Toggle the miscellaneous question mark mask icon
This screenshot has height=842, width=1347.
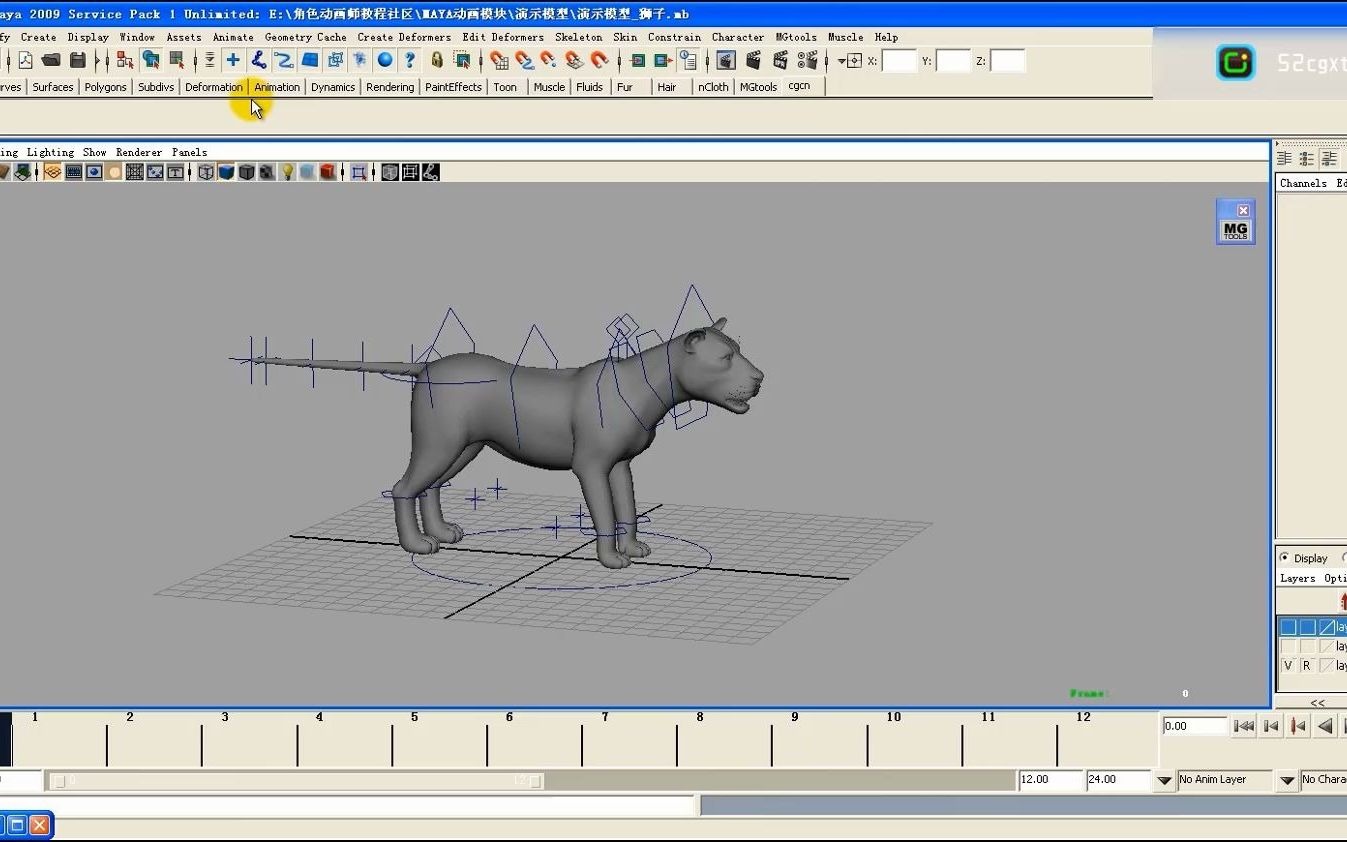(410, 61)
